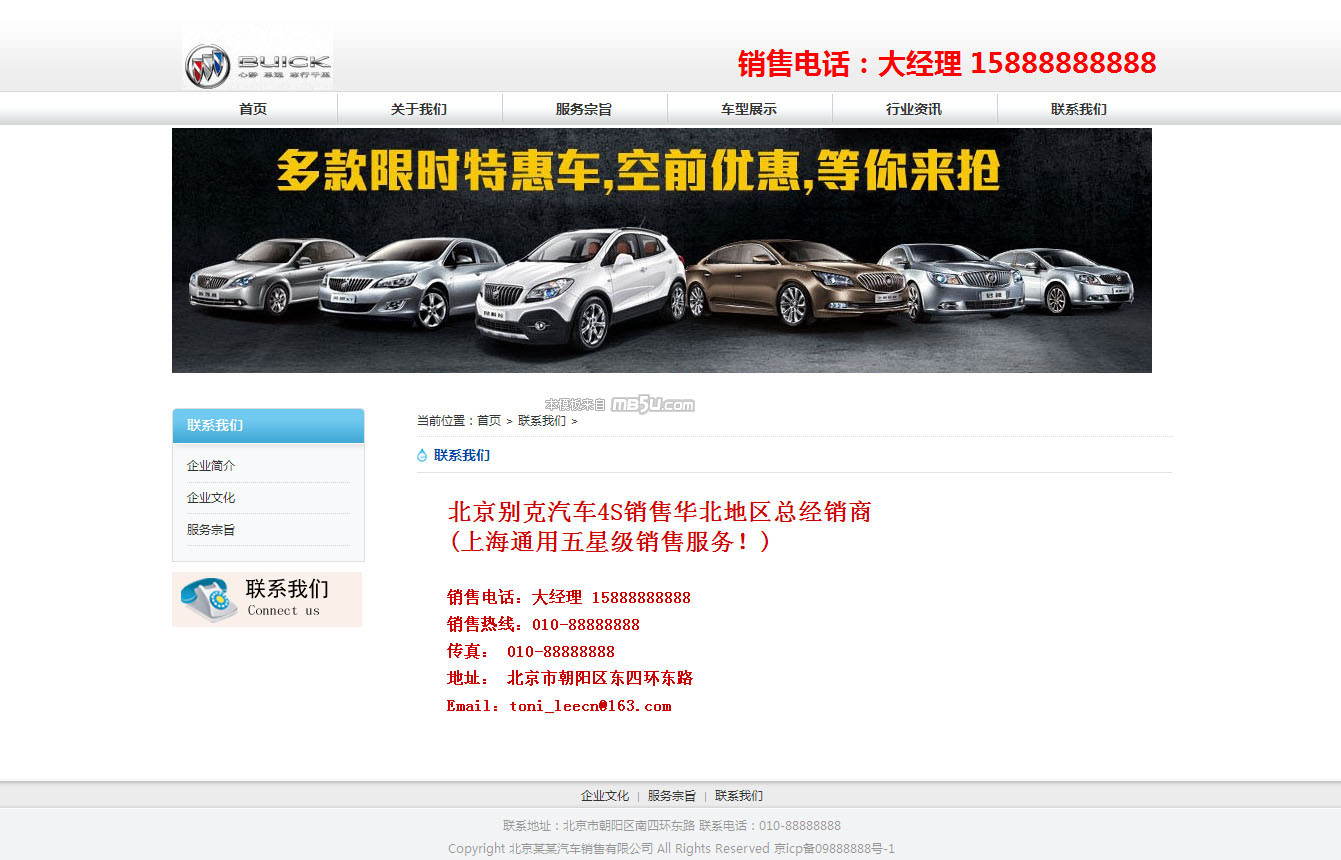The width and height of the screenshot is (1341, 860).
Task: Select 企业文化 in the left sidebar
Action: click(211, 498)
